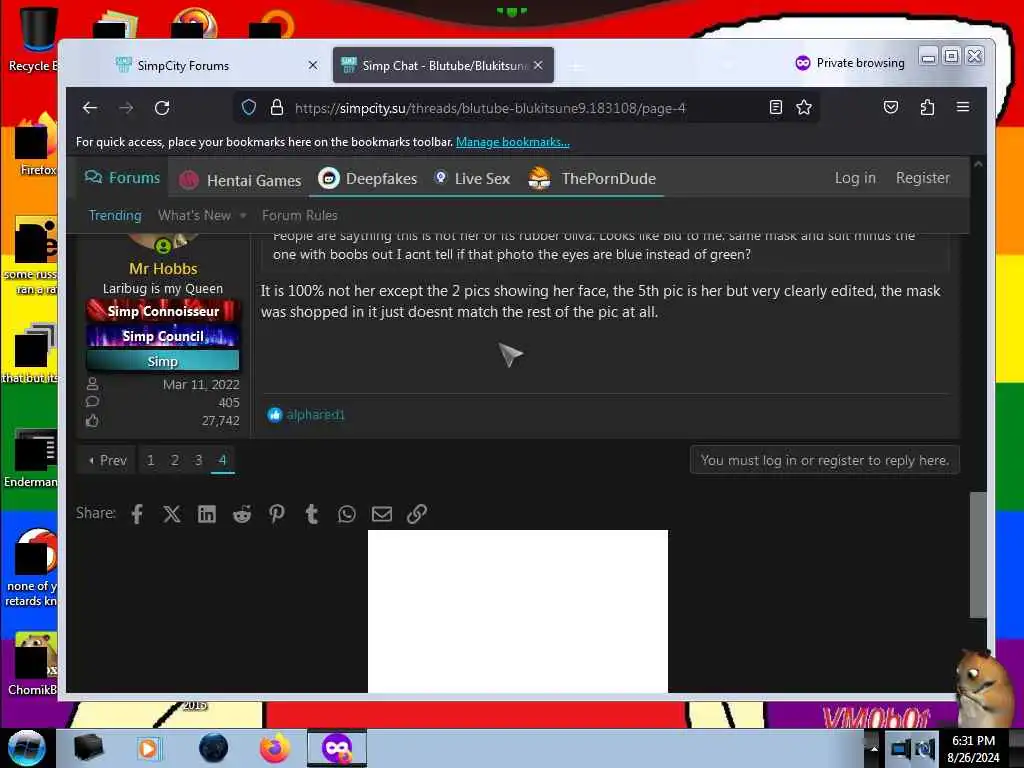Screen dimensions: 1024x768
Task: Bookmark this page with the star icon
Action: [x=804, y=107]
